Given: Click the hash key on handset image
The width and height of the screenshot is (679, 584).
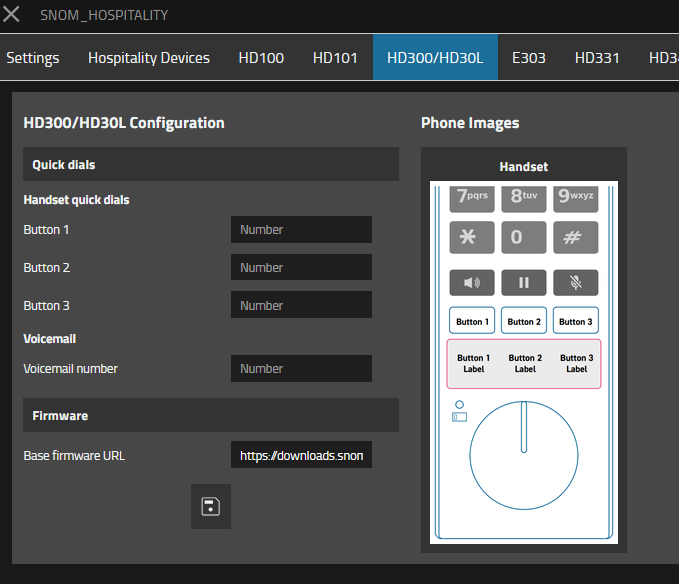Looking at the screenshot, I should (576, 237).
